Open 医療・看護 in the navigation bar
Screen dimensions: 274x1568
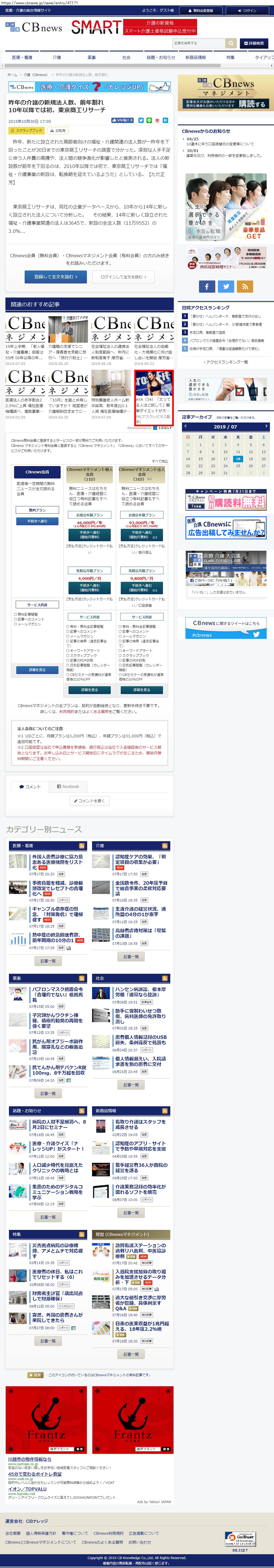coord(22,57)
